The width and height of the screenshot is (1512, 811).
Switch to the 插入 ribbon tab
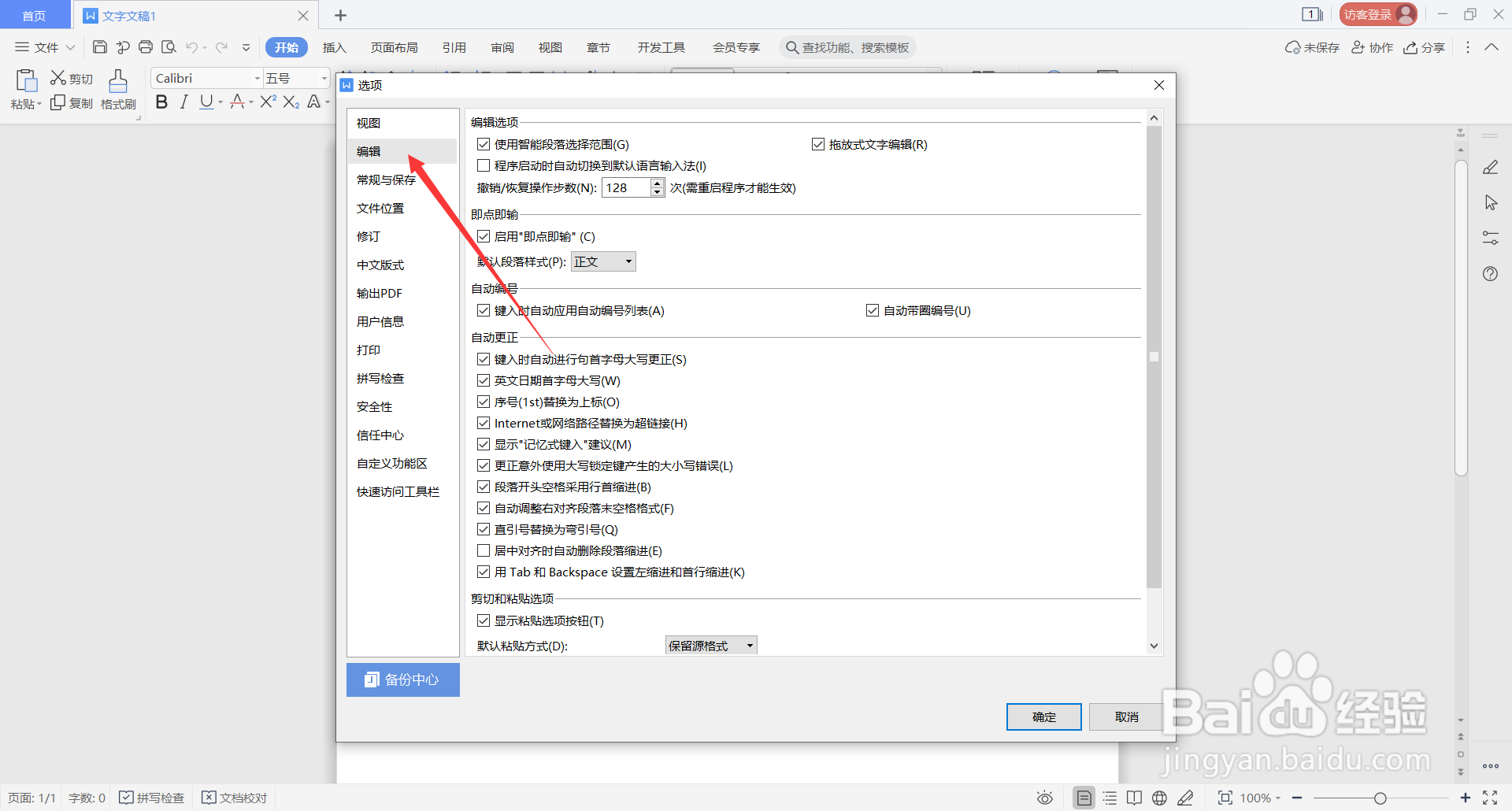click(x=334, y=47)
